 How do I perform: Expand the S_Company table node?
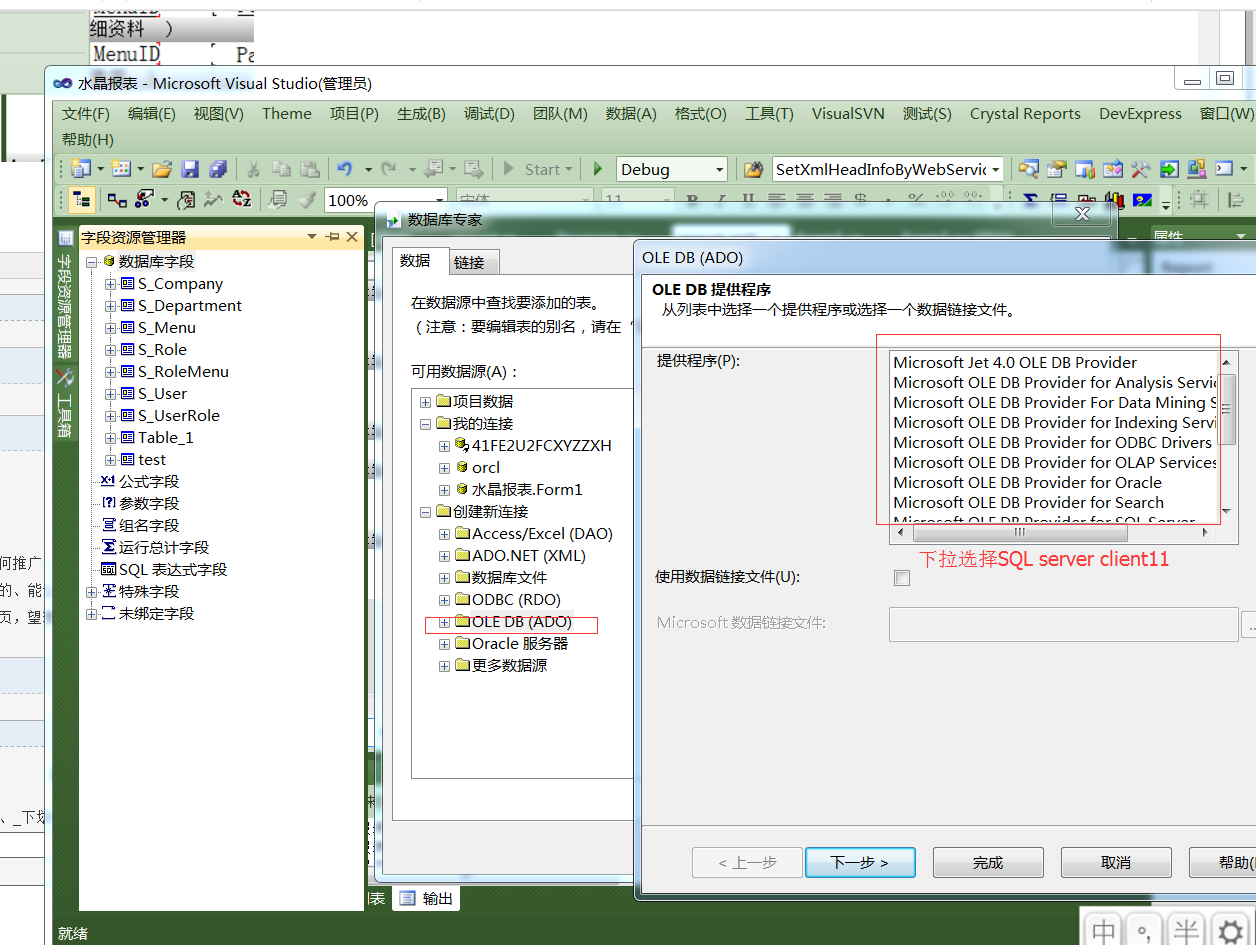point(110,284)
